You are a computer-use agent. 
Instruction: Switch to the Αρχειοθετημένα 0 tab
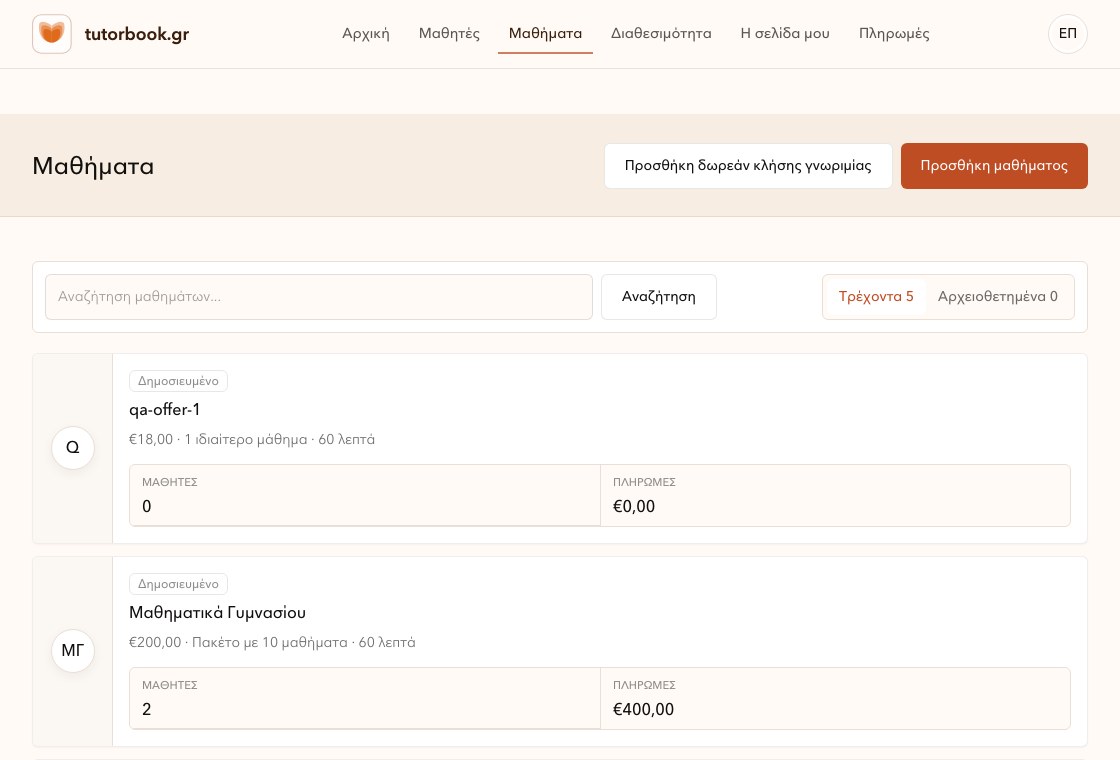(x=998, y=296)
